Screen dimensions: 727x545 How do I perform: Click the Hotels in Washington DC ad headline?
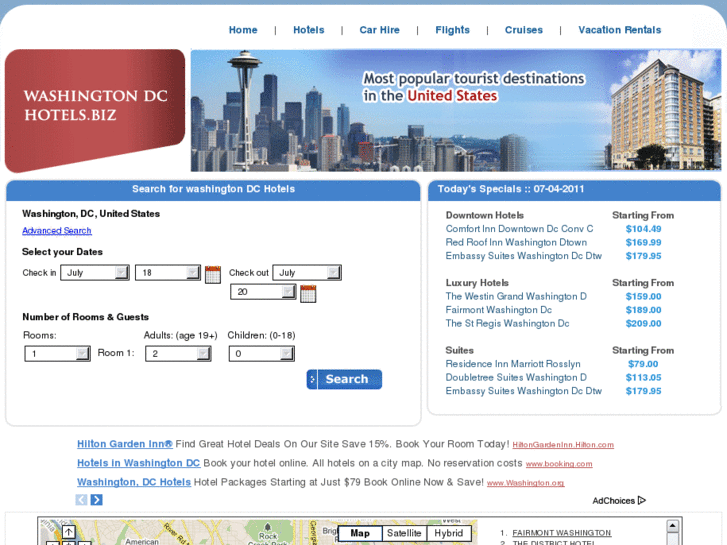pyautogui.click(x=138, y=463)
